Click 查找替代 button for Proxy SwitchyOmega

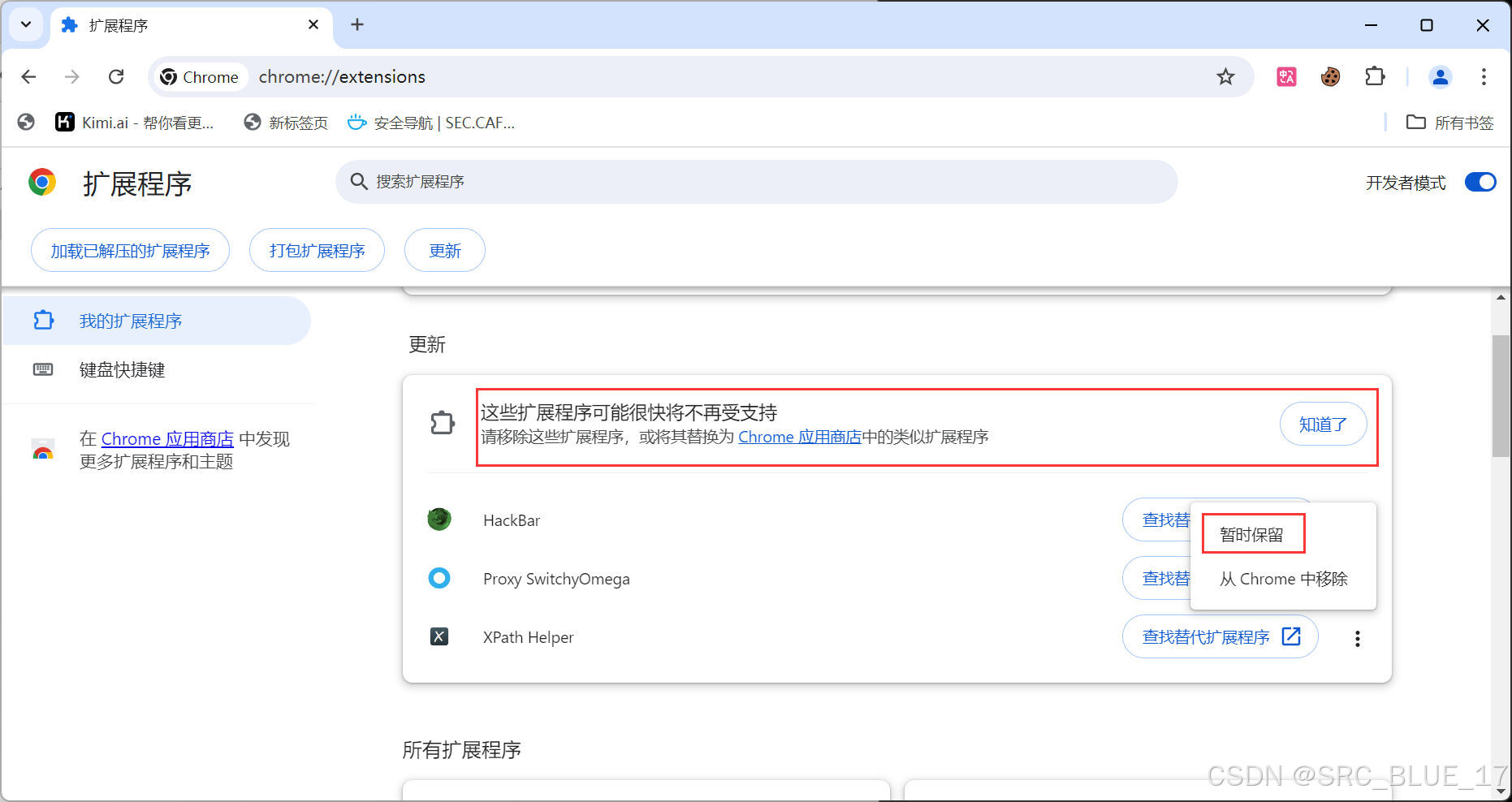1157,578
